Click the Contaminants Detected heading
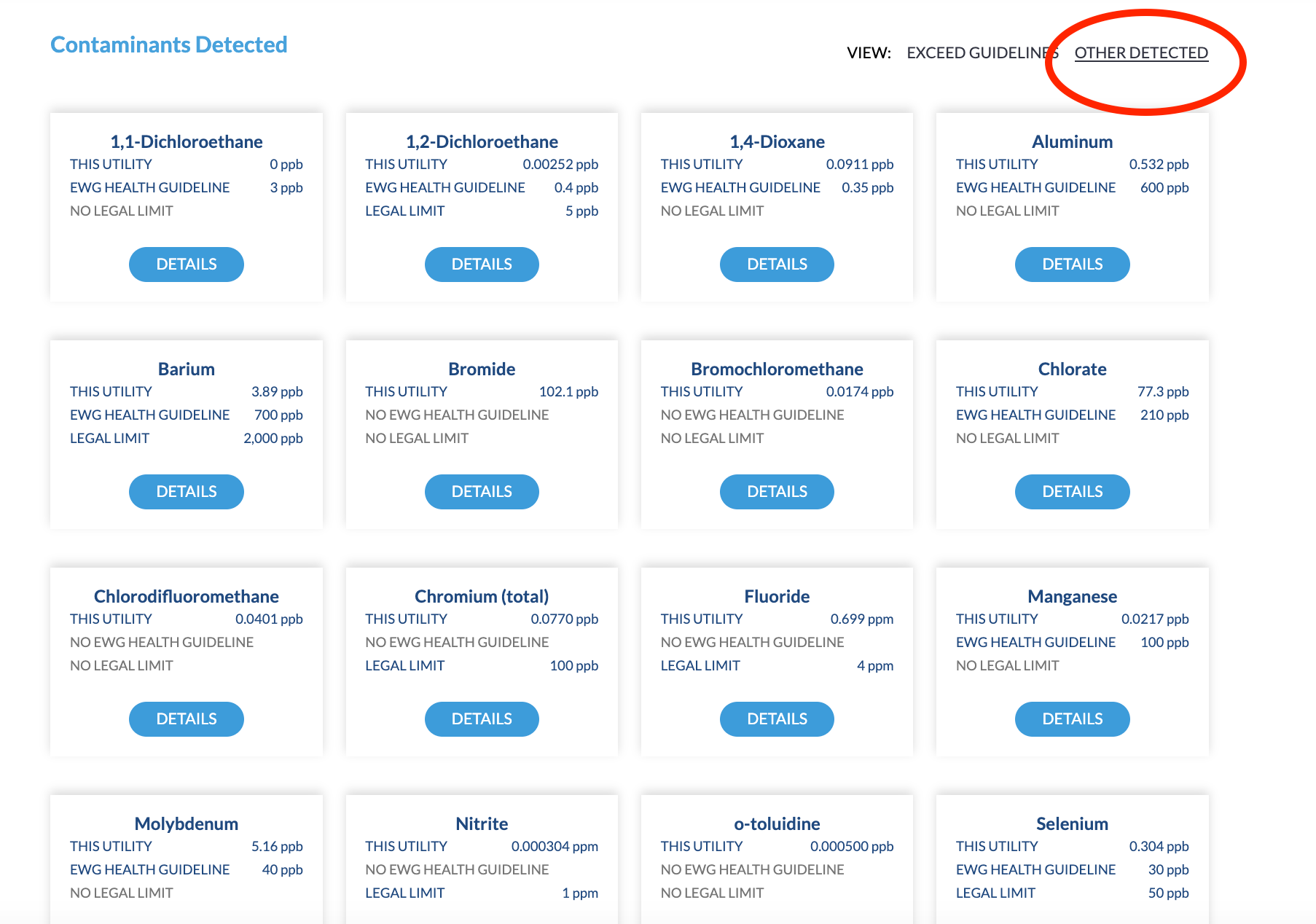This screenshot has width=1316, height=924. [x=169, y=44]
